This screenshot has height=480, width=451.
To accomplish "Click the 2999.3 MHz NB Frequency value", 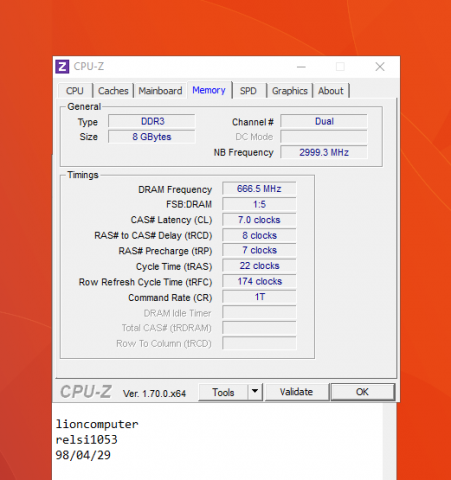I will click(324, 152).
